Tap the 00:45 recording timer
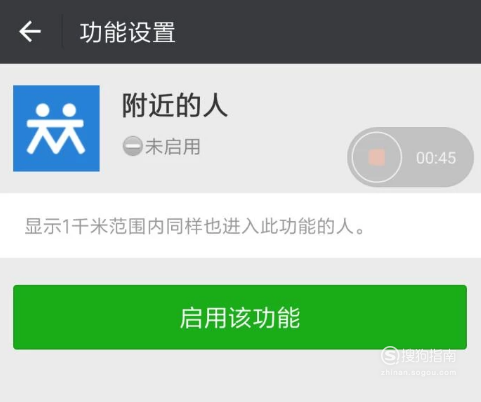 tap(436, 158)
